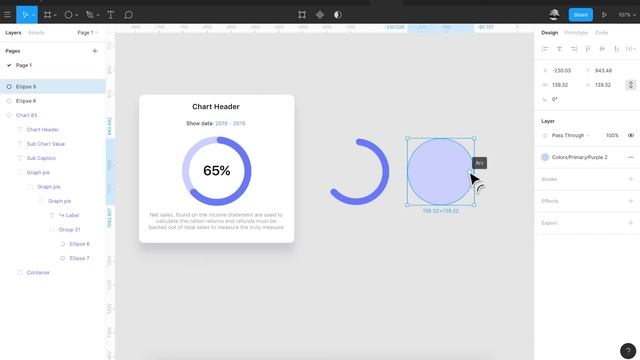This screenshot has width=640, height=360.
Task: Select the Ellipse 6 layer
Action: (53, 244)
